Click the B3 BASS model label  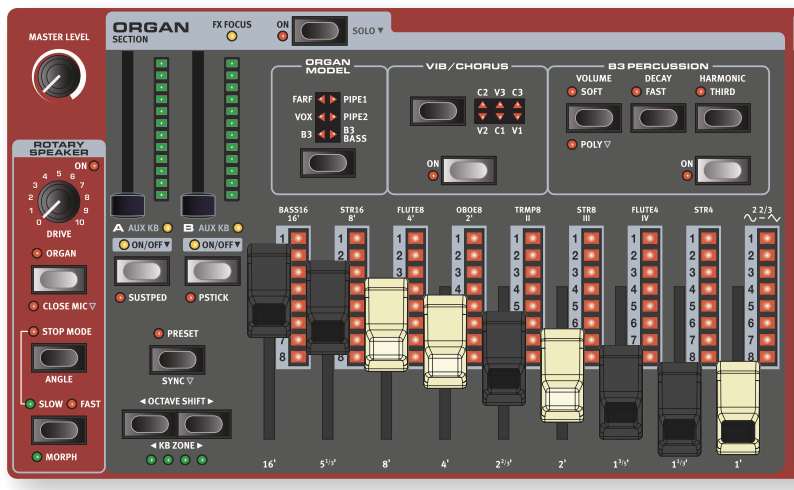355,134
